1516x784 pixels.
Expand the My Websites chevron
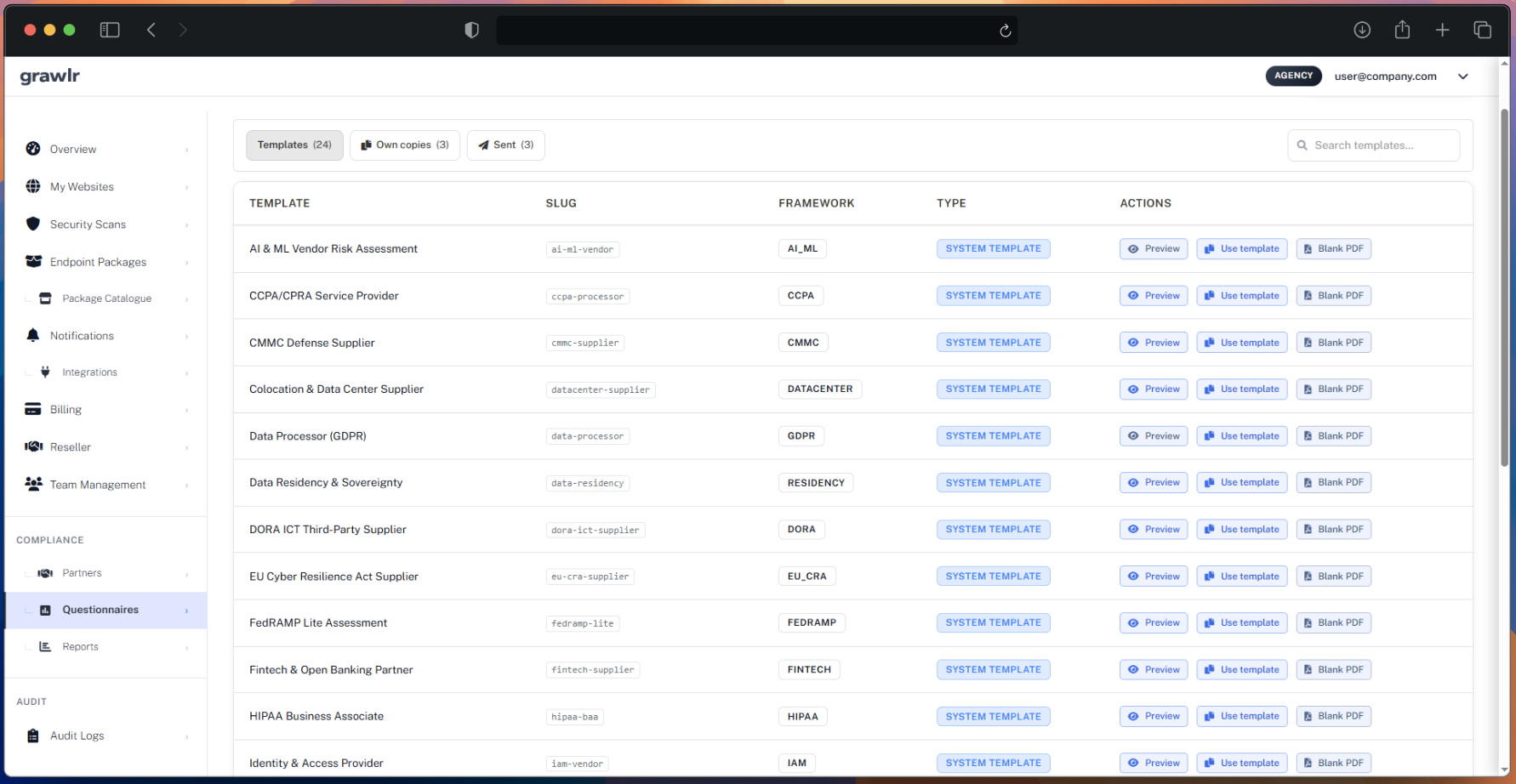click(x=186, y=187)
